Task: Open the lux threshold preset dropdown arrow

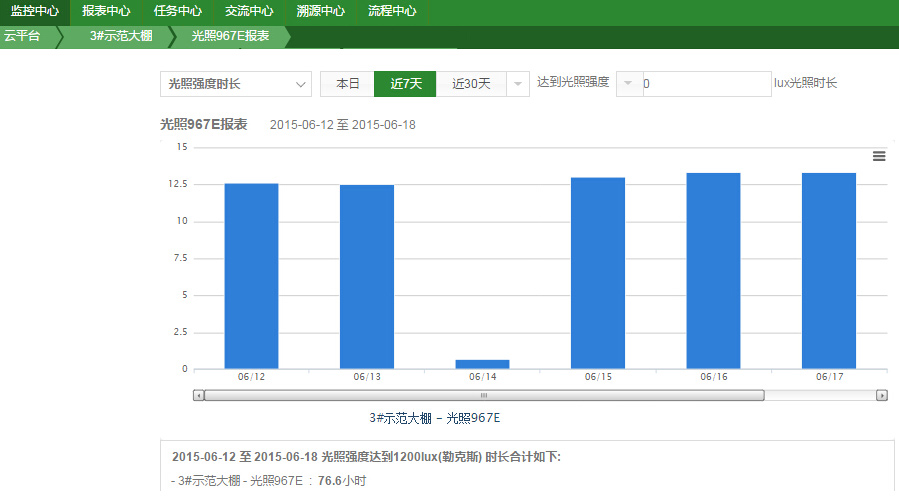Action: (x=629, y=84)
